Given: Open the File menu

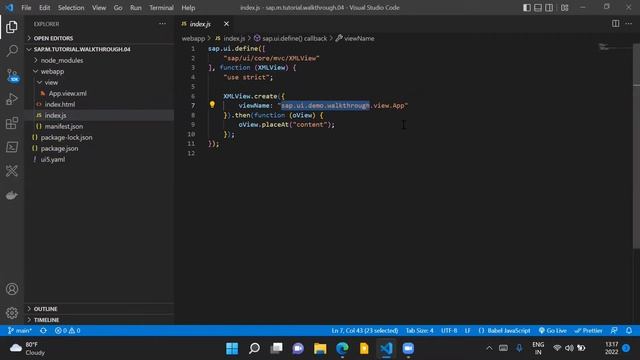Looking at the screenshot, I should (x=26, y=7).
